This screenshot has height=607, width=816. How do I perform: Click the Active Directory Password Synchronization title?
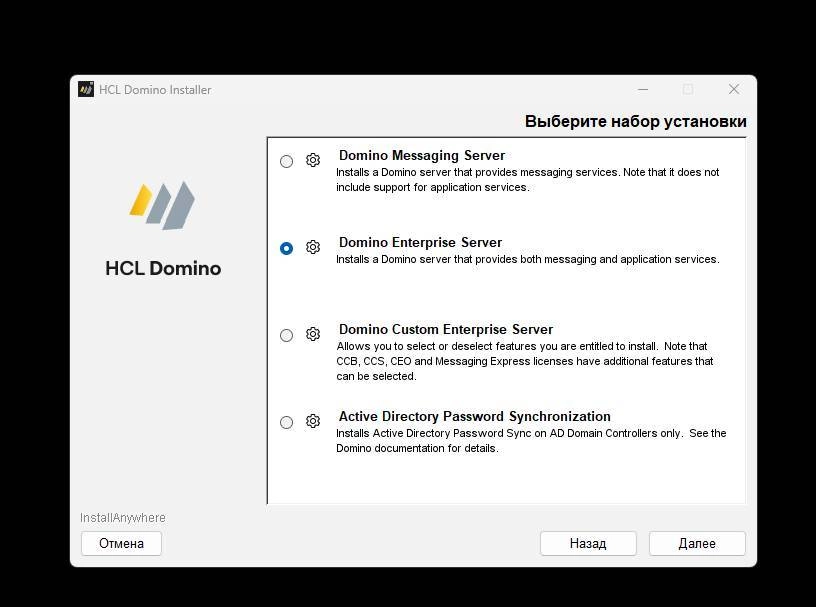[x=475, y=416]
